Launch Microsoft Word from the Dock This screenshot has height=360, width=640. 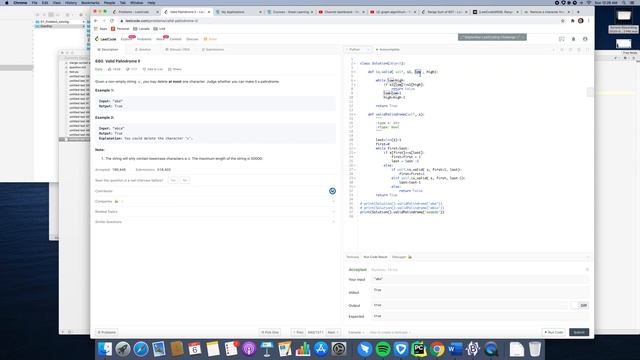coord(455,349)
